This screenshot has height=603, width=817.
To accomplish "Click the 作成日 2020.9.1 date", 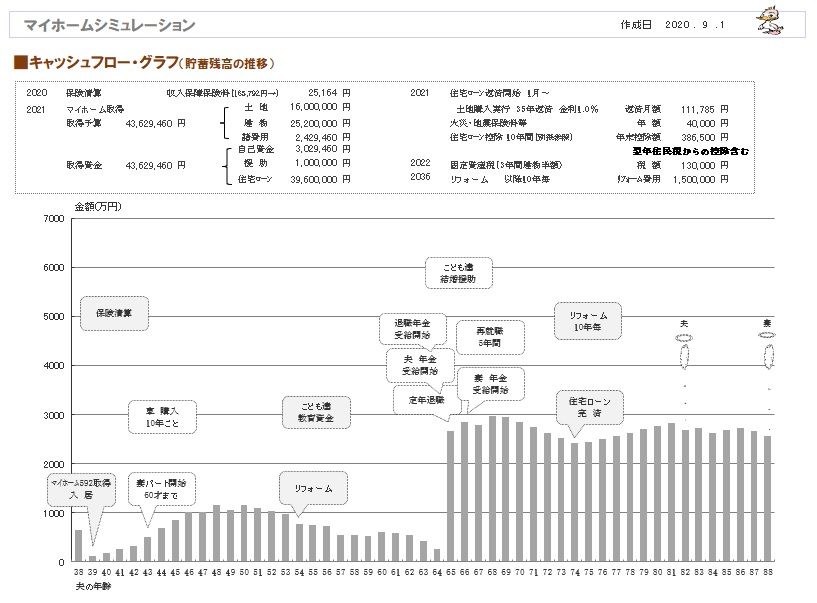I will (672, 24).
